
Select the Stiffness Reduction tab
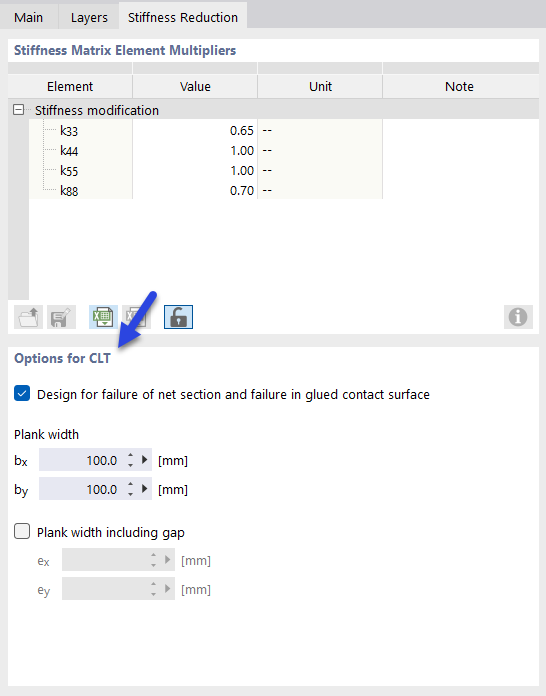point(183,17)
